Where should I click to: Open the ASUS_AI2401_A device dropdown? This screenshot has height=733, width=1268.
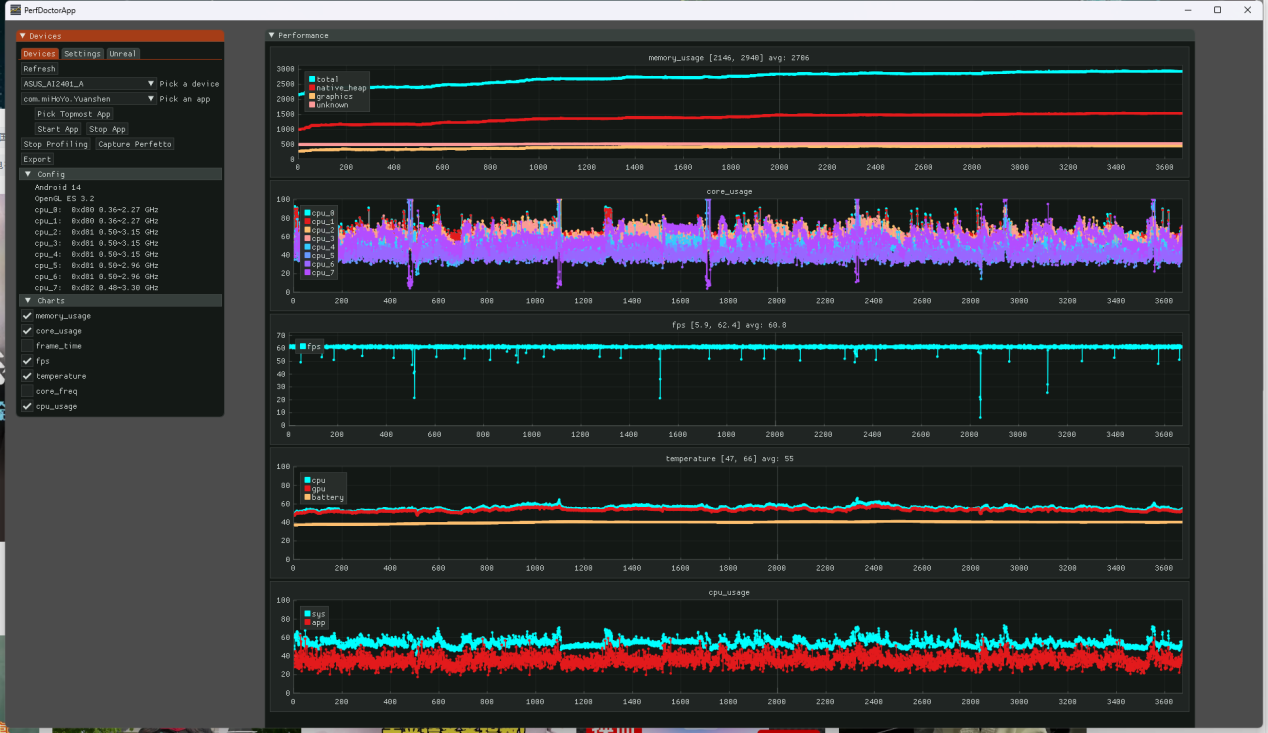tap(89, 84)
